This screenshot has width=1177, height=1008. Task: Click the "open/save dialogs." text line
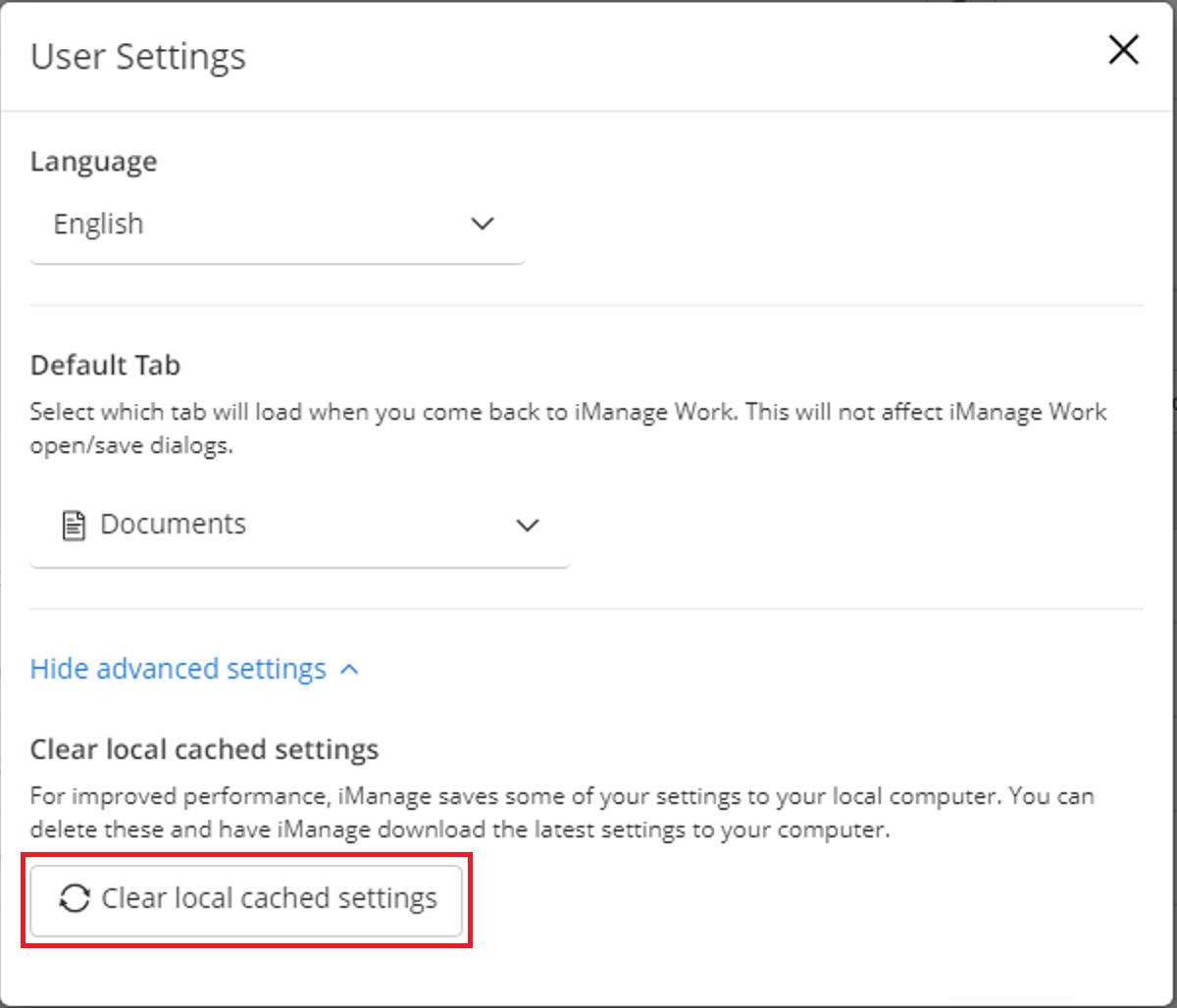(x=132, y=446)
